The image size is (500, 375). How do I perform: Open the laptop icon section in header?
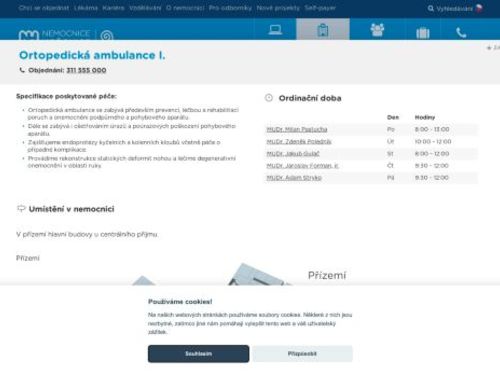click(x=275, y=30)
